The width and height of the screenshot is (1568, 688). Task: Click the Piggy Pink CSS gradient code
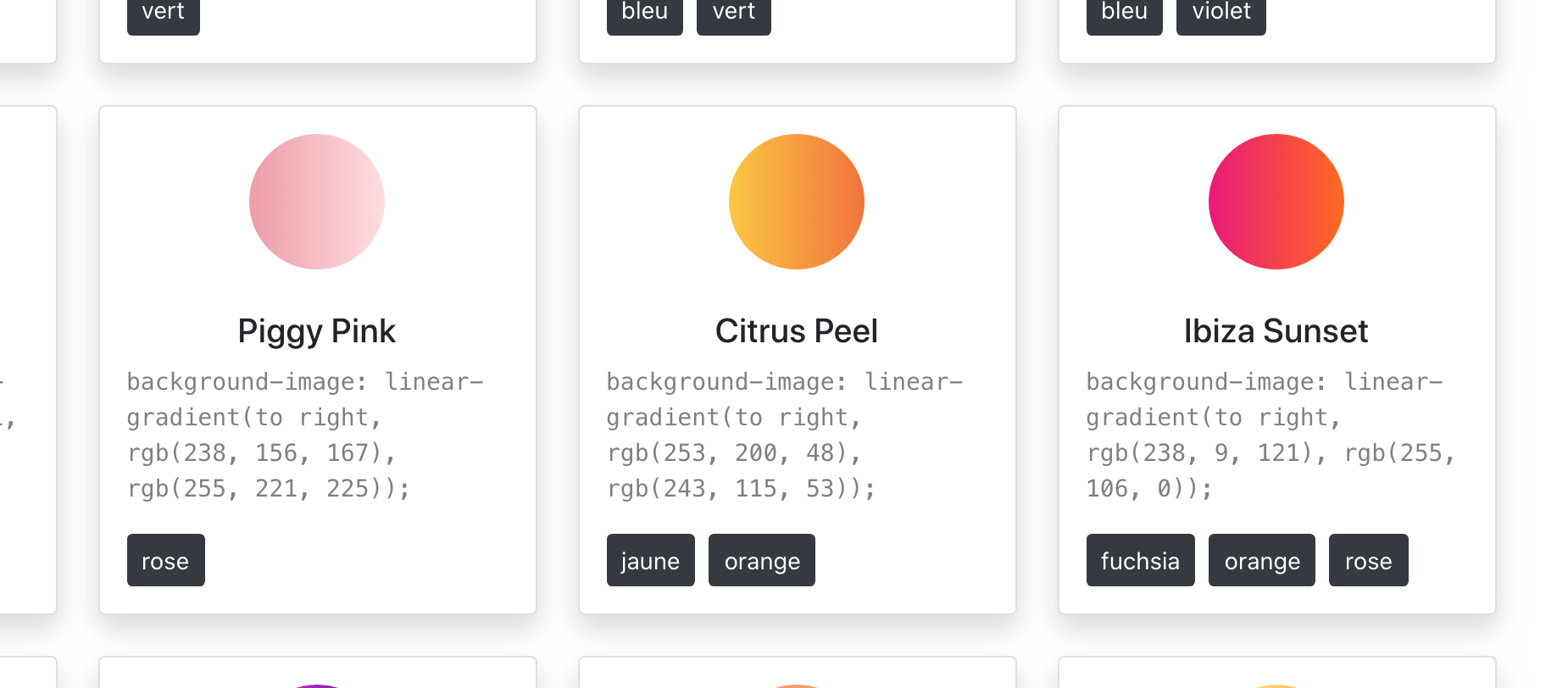coord(305,435)
